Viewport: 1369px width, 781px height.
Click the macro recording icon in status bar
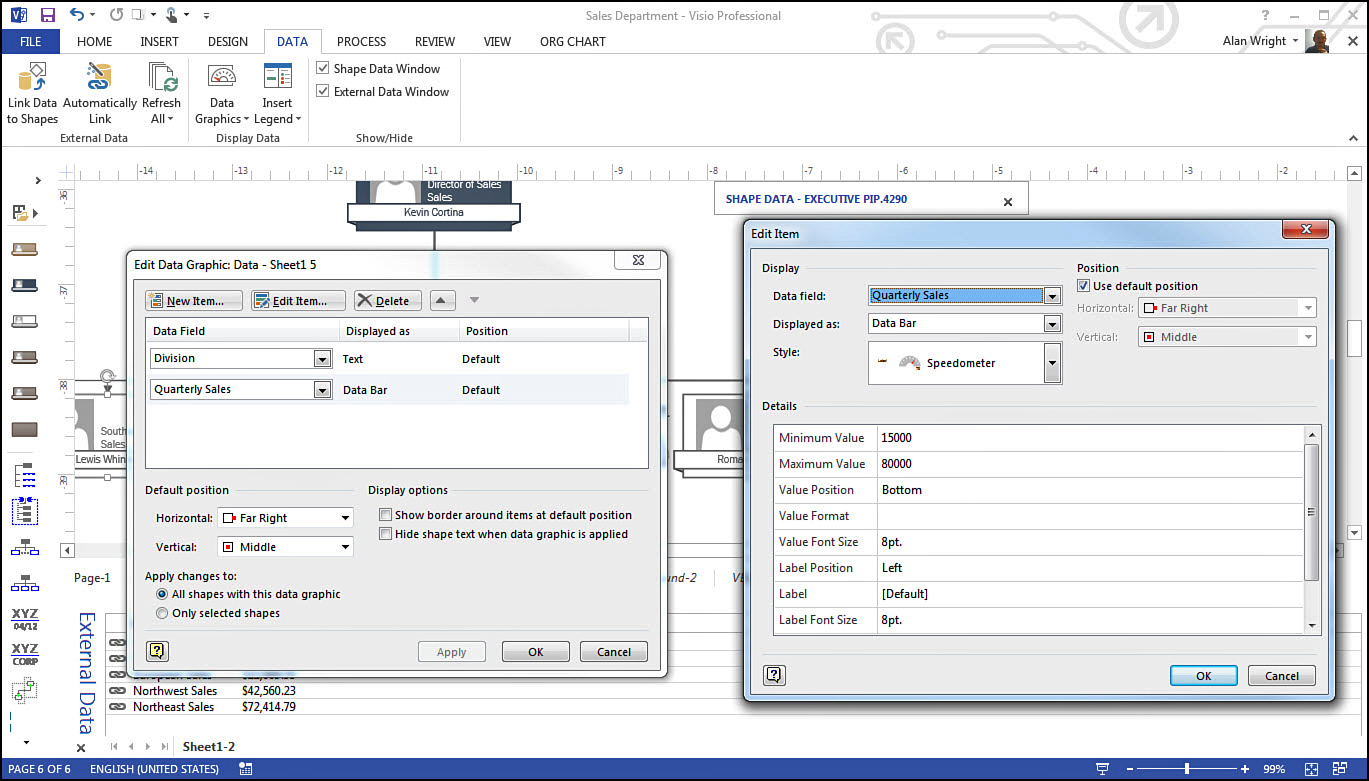(246, 769)
